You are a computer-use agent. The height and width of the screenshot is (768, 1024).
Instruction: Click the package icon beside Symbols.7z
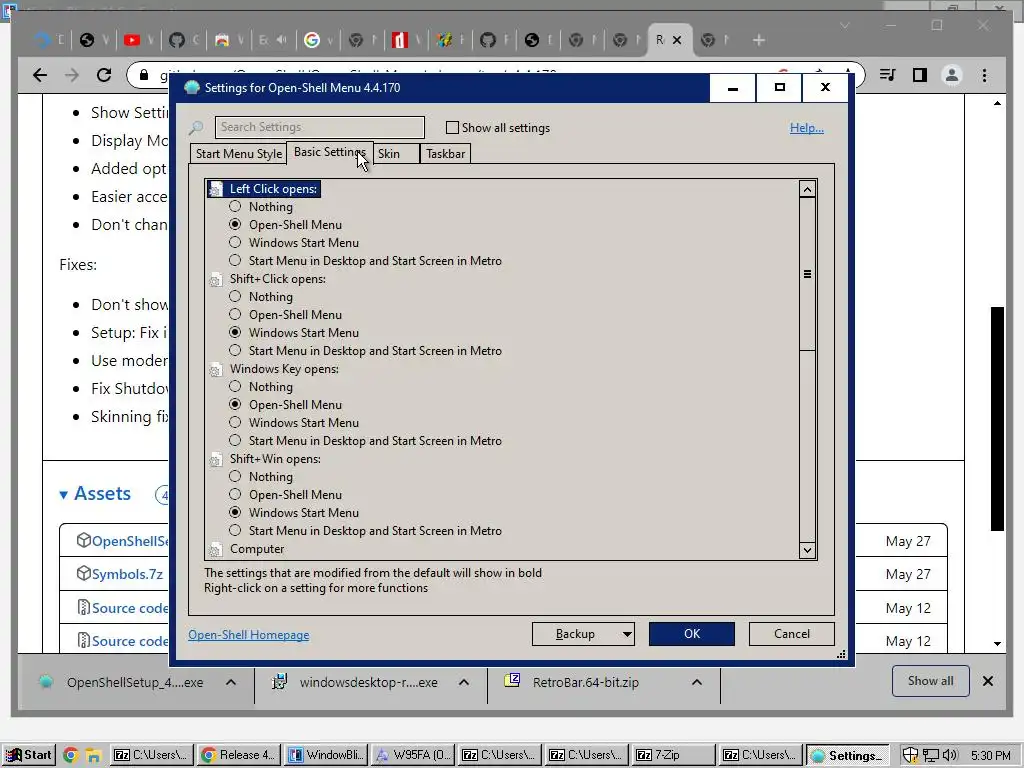click(x=84, y=573)
